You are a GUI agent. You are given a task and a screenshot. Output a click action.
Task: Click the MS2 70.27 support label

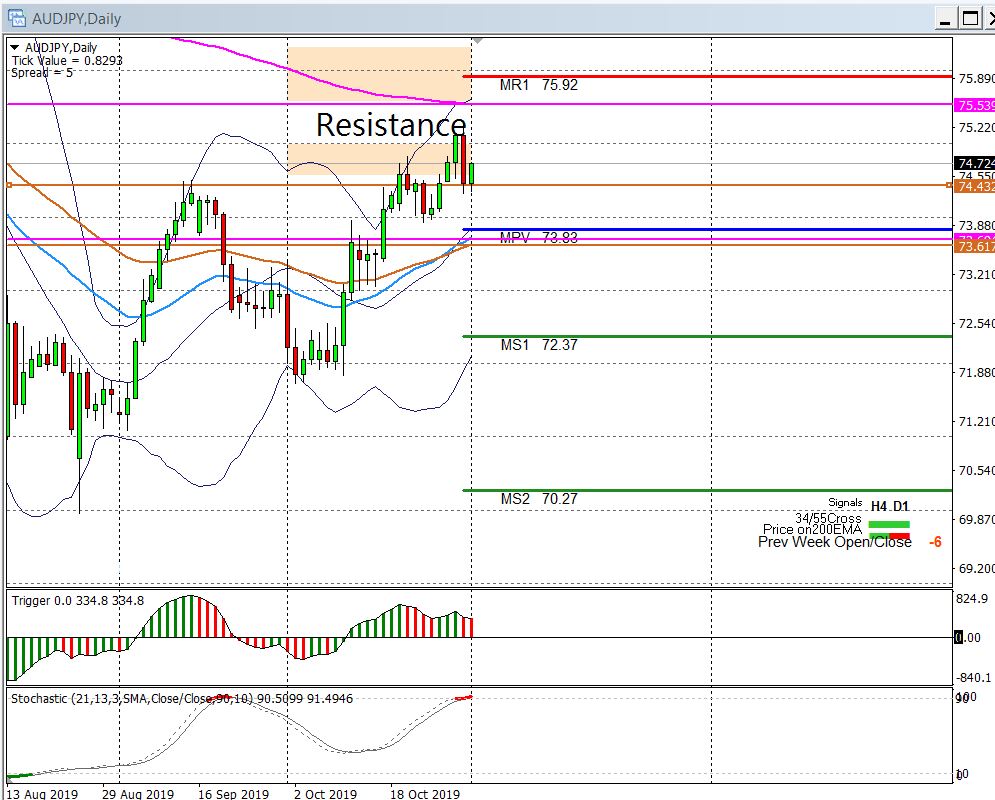pyautogui.click(x=538, y=499)
